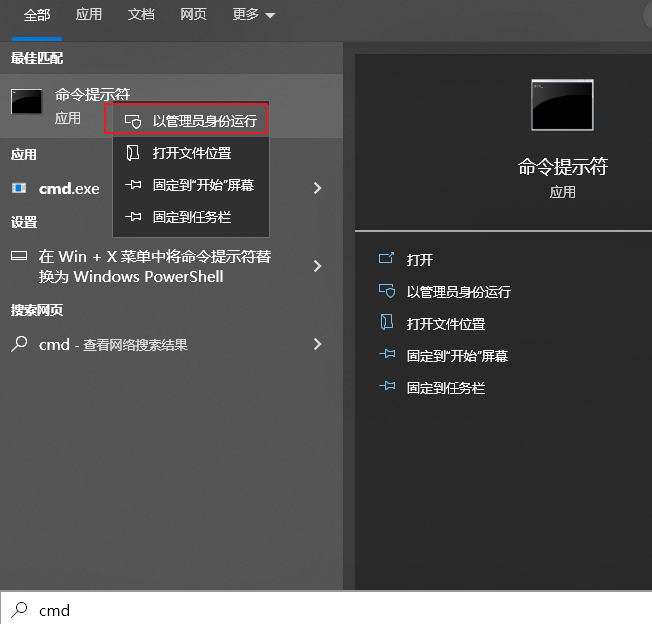This screenshot has height=624, width=652.
Task: Click the large 命令提示符 thumbnail in the preview pane
Action: point(562,105)
